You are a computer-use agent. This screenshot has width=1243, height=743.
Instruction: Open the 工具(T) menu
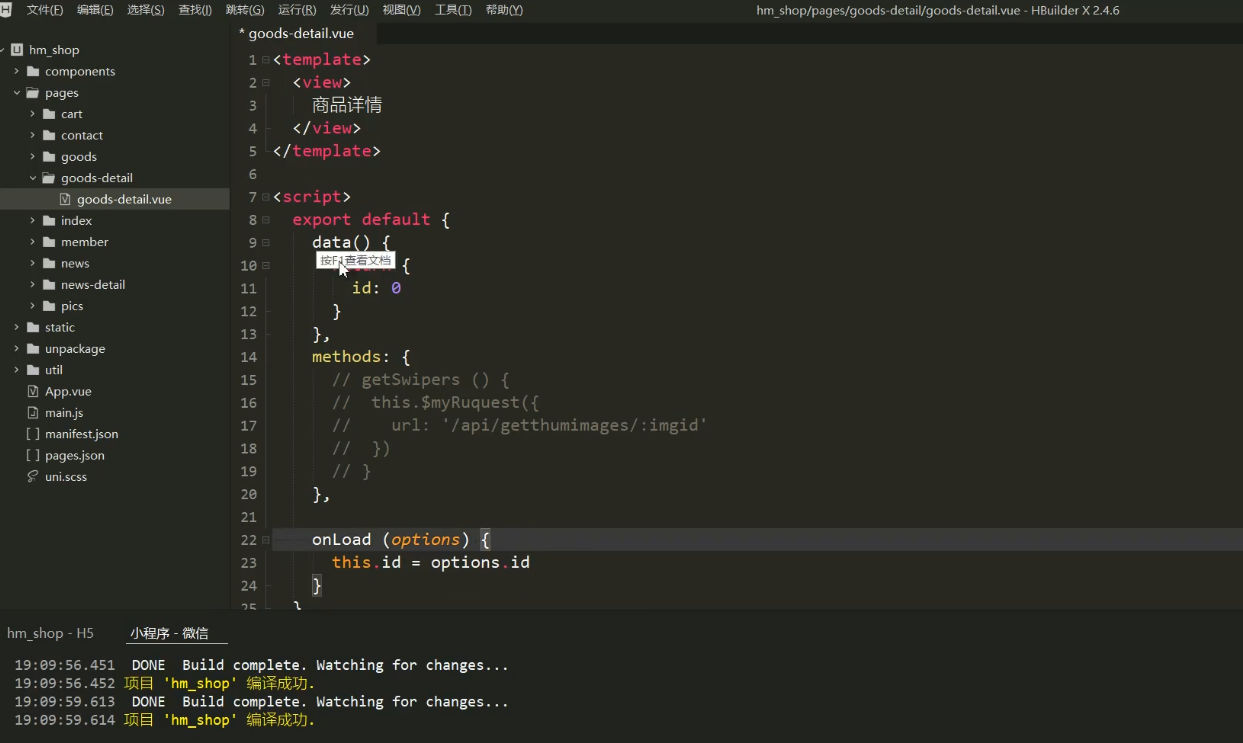453,10
